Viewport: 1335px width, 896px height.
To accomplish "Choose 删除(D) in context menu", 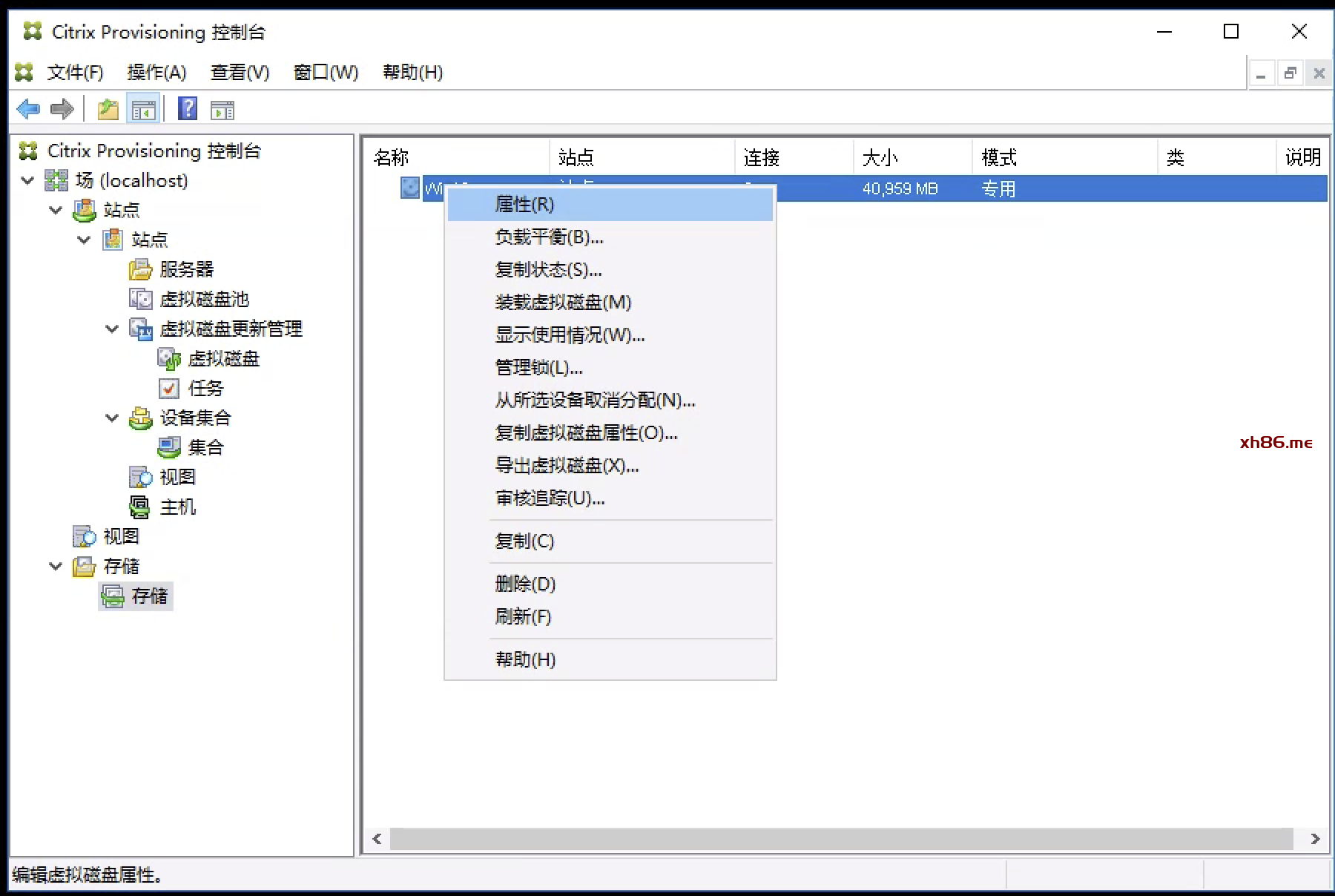I will tap(610, 584).
